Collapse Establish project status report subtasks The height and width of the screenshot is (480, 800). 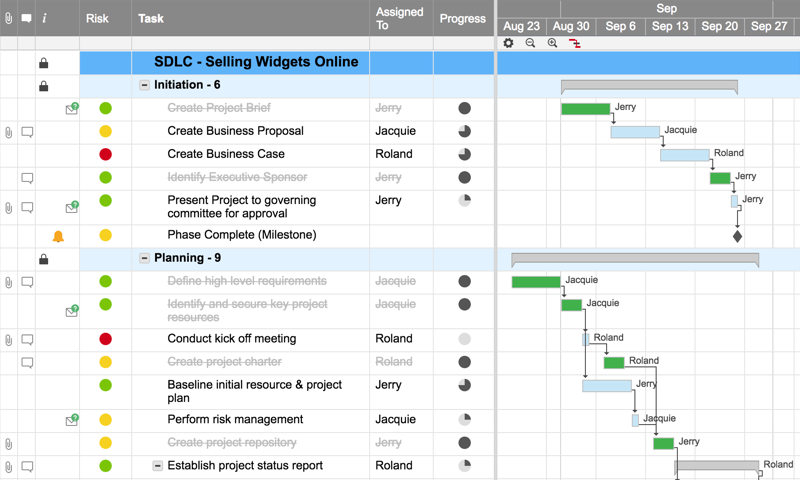click(x=157, y=466)
